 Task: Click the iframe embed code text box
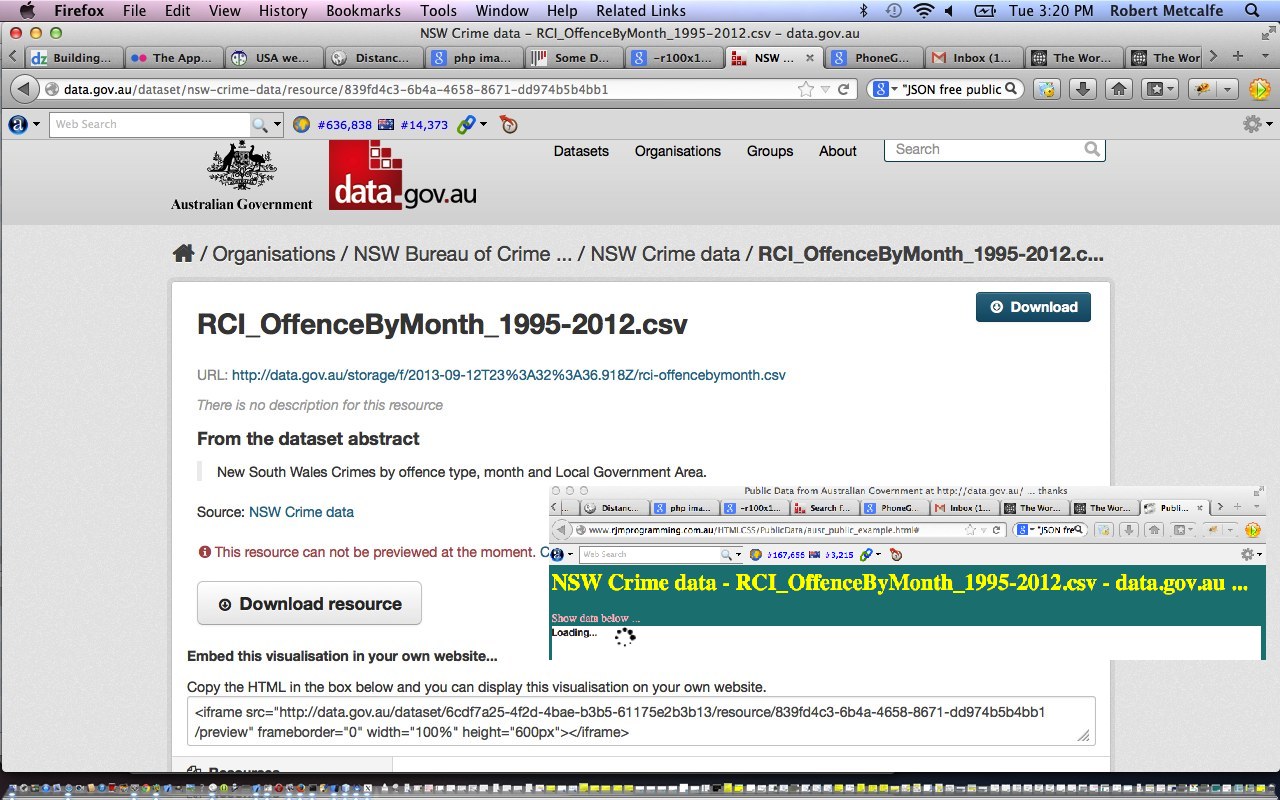[x=641, y=721]
